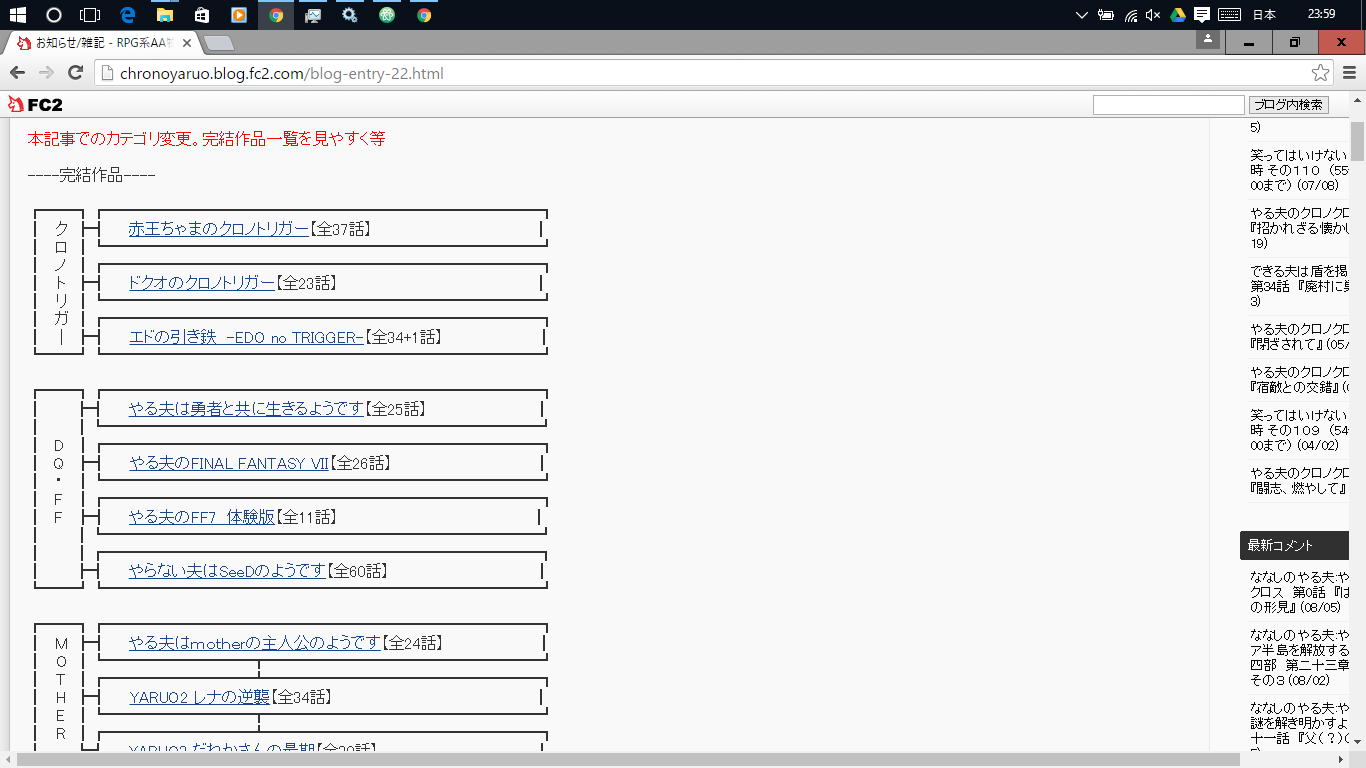Open Cortana search circle in taskbar
Image resolution: width=1366 pixels, height=768 pixels.
54,15
